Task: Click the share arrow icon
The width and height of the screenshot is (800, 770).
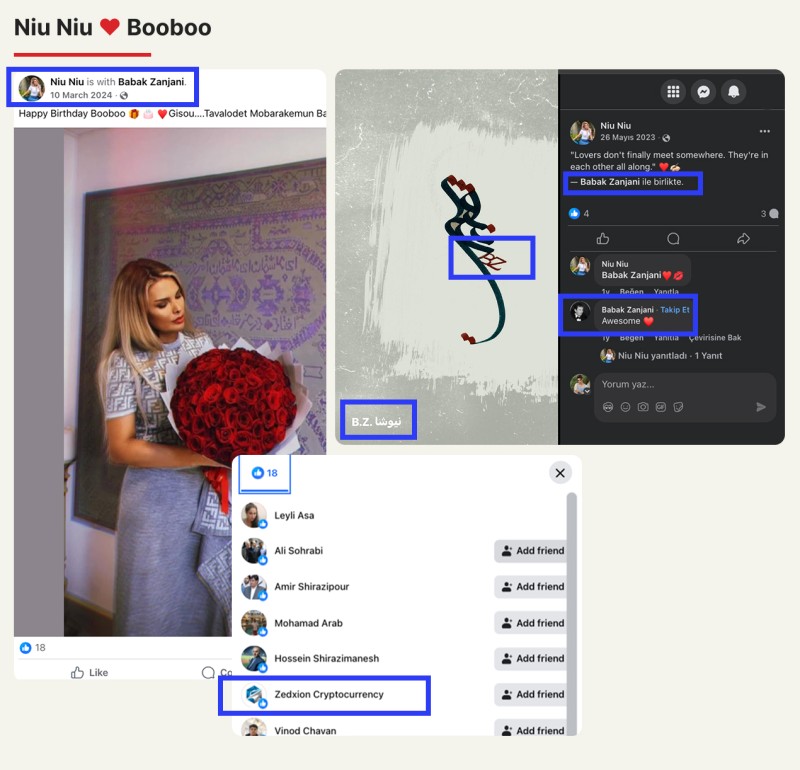Action: [x=743, y=239]
